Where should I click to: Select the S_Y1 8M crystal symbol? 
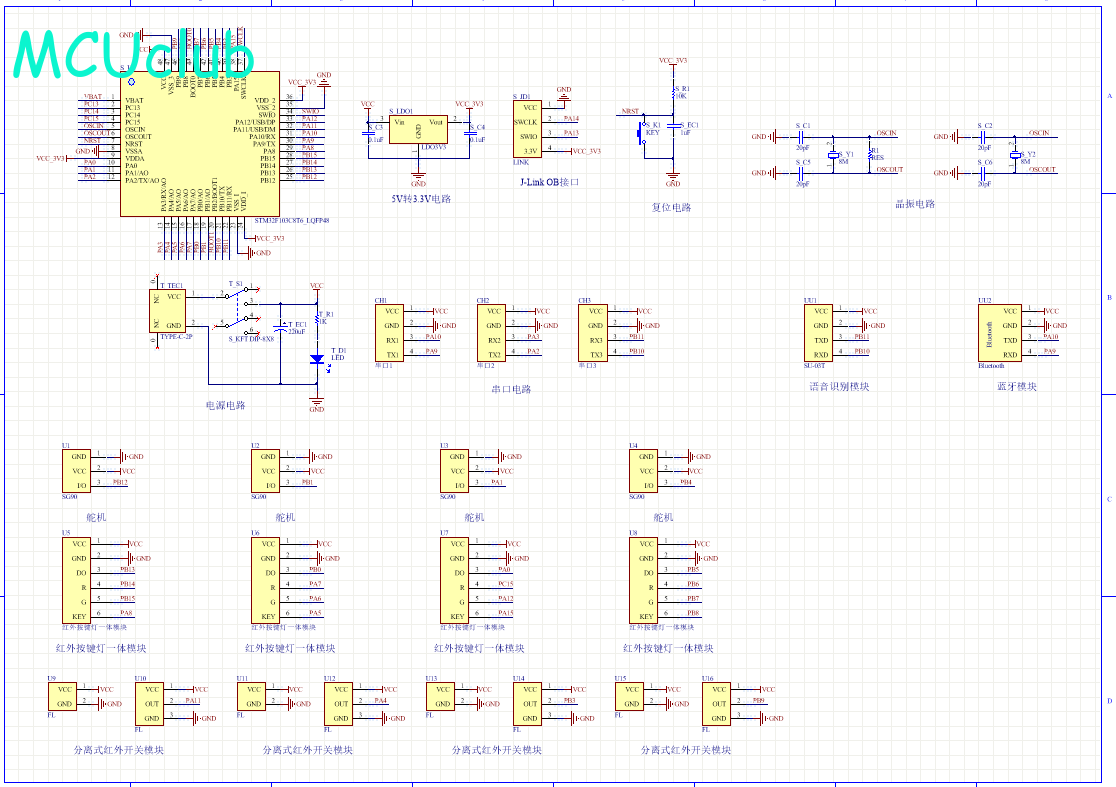(x=833, y=156)
